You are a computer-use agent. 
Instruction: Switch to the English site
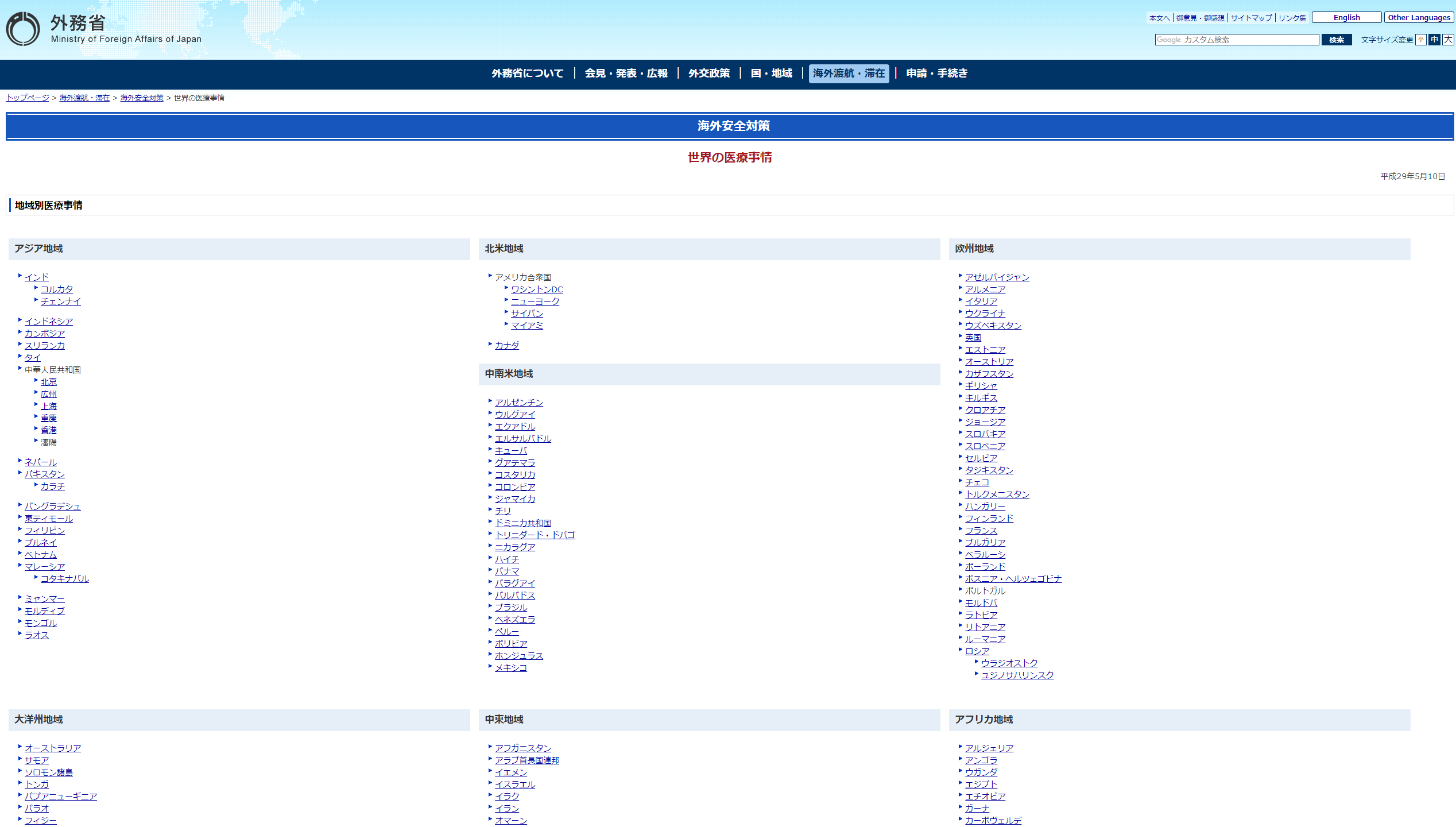(x=1346, y=18)
